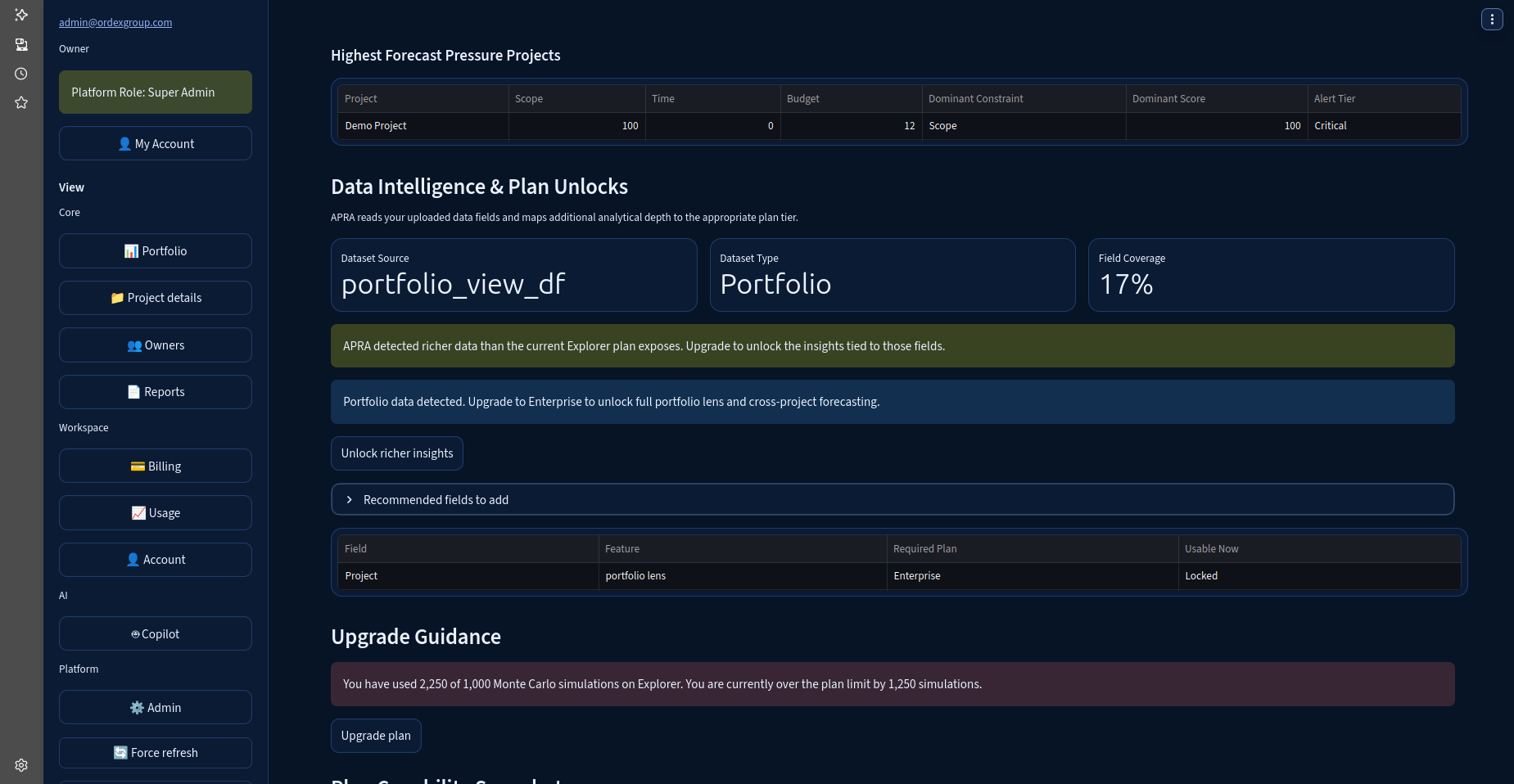Click Upgrade plan button
The image size is (1514, 784).
[376, 736]
